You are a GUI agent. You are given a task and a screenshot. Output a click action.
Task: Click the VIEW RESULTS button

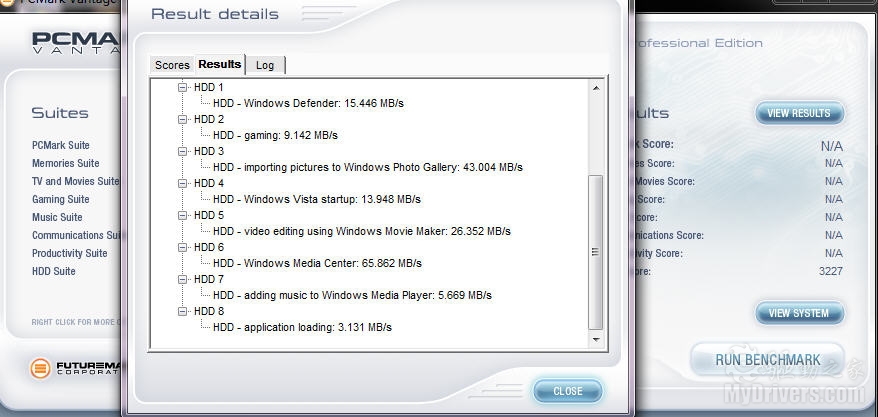799,113
